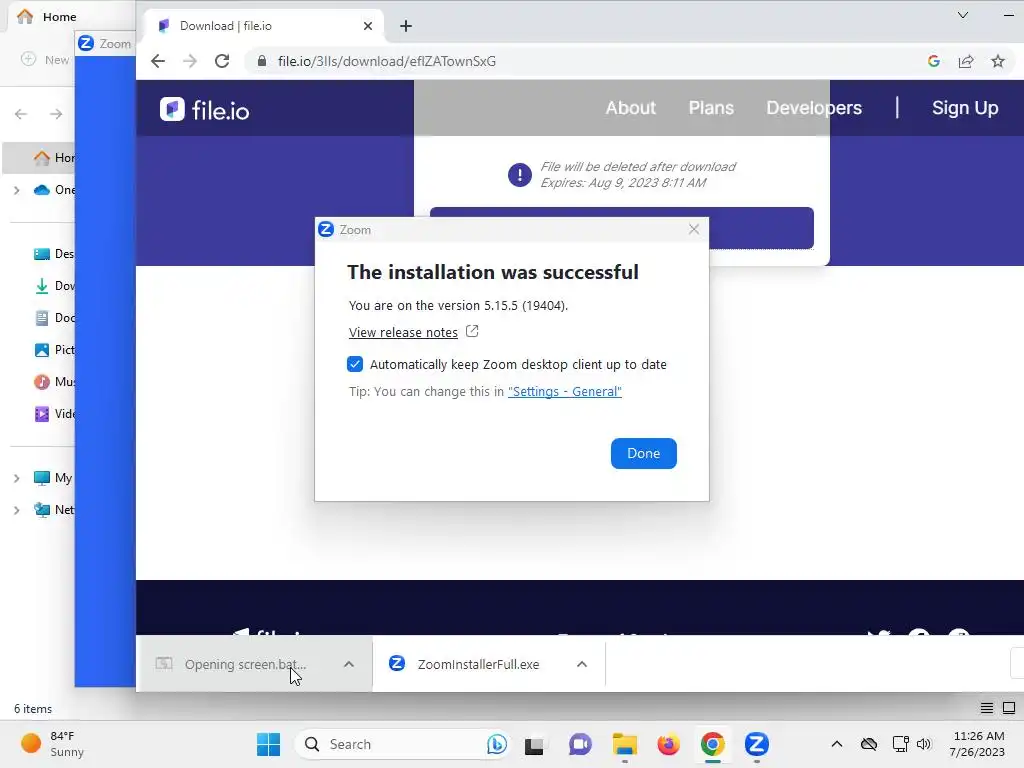Viewport: 1024px width, 768px height.
Task: Open Pictures folder in File Explorer sidebar
Action: coord(54,350)
